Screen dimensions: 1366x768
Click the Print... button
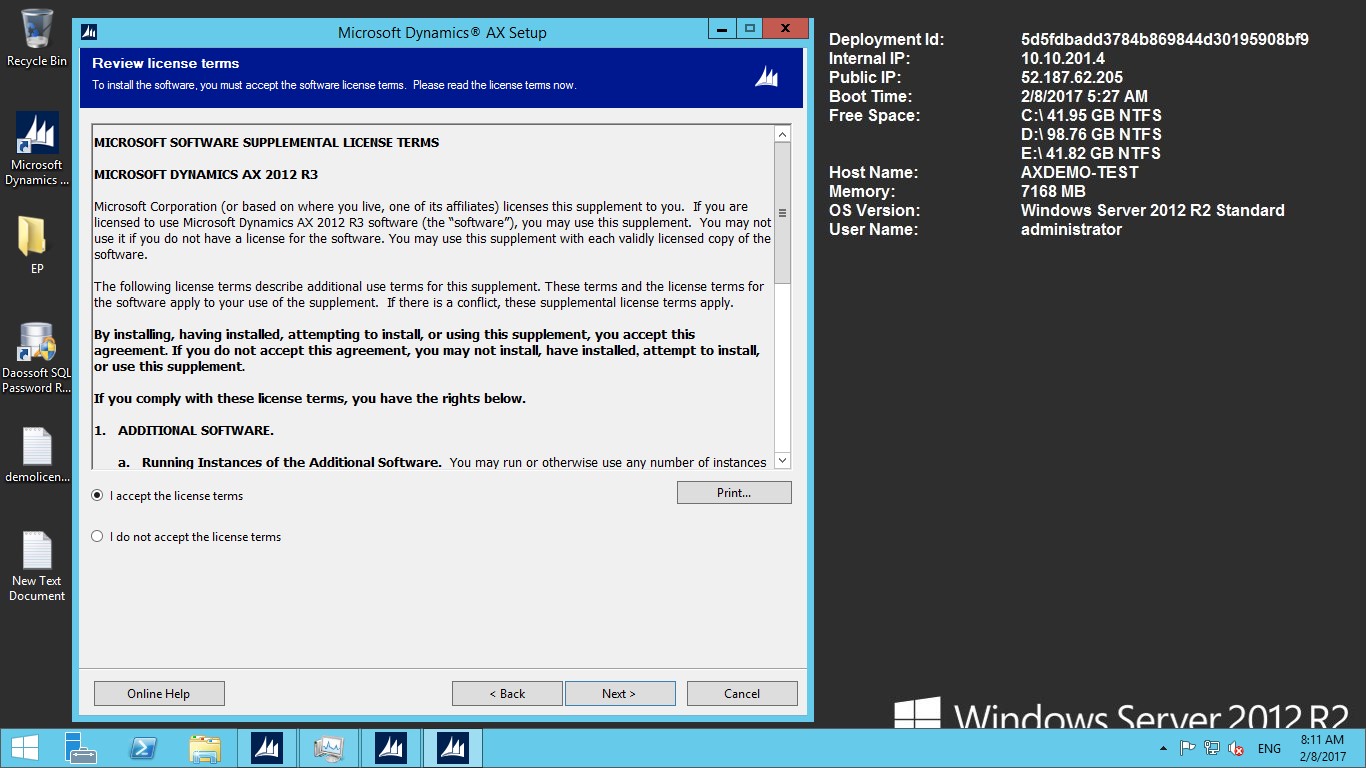[734, 493]
